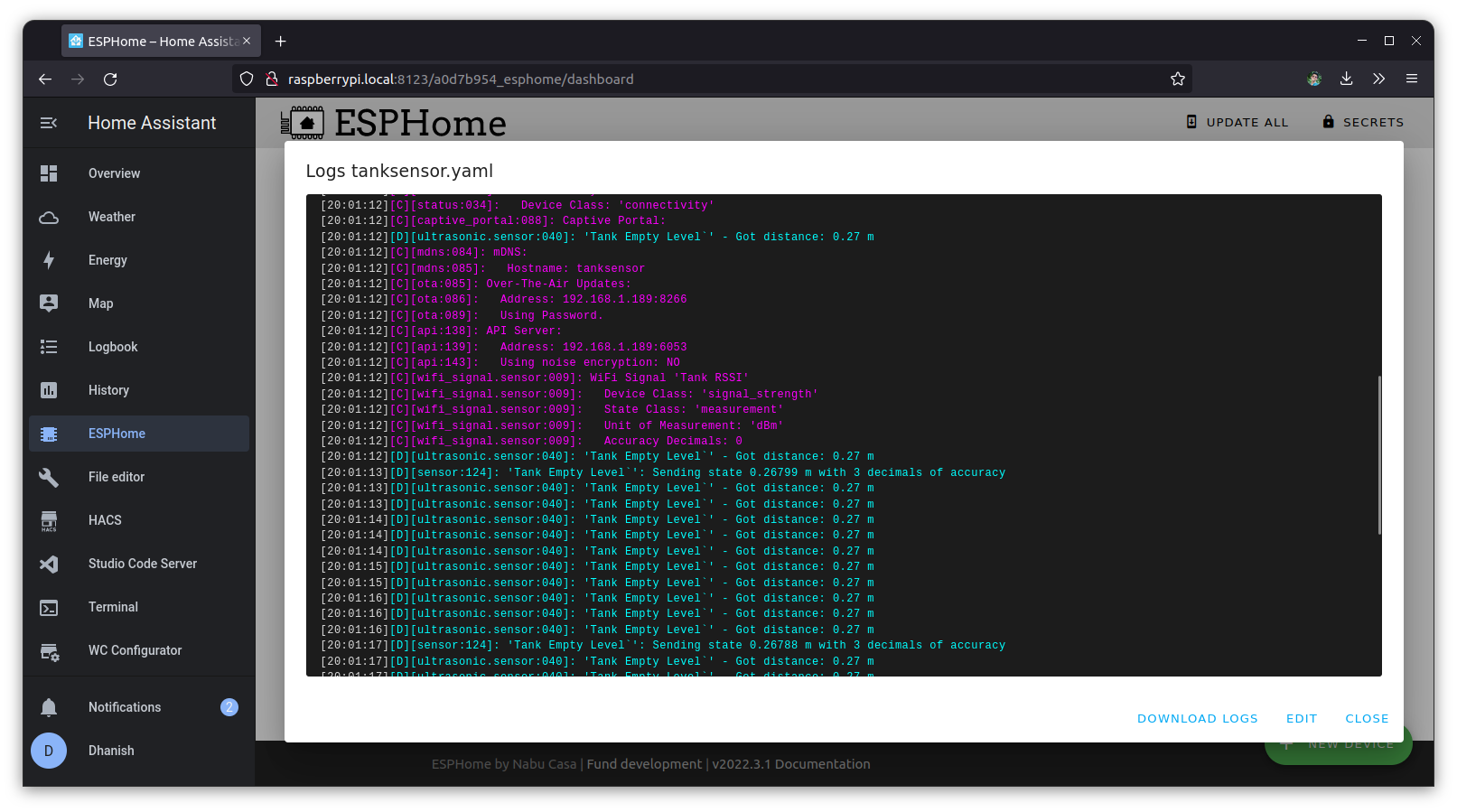Select the Energy menu item

139,260
